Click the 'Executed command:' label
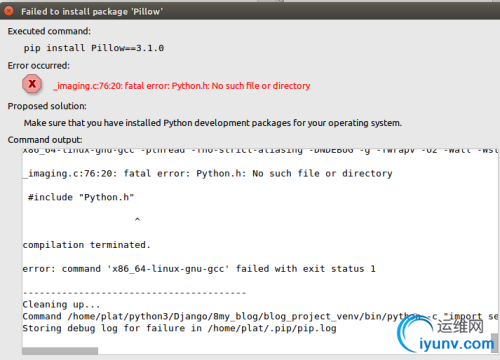 coord(49,31)
